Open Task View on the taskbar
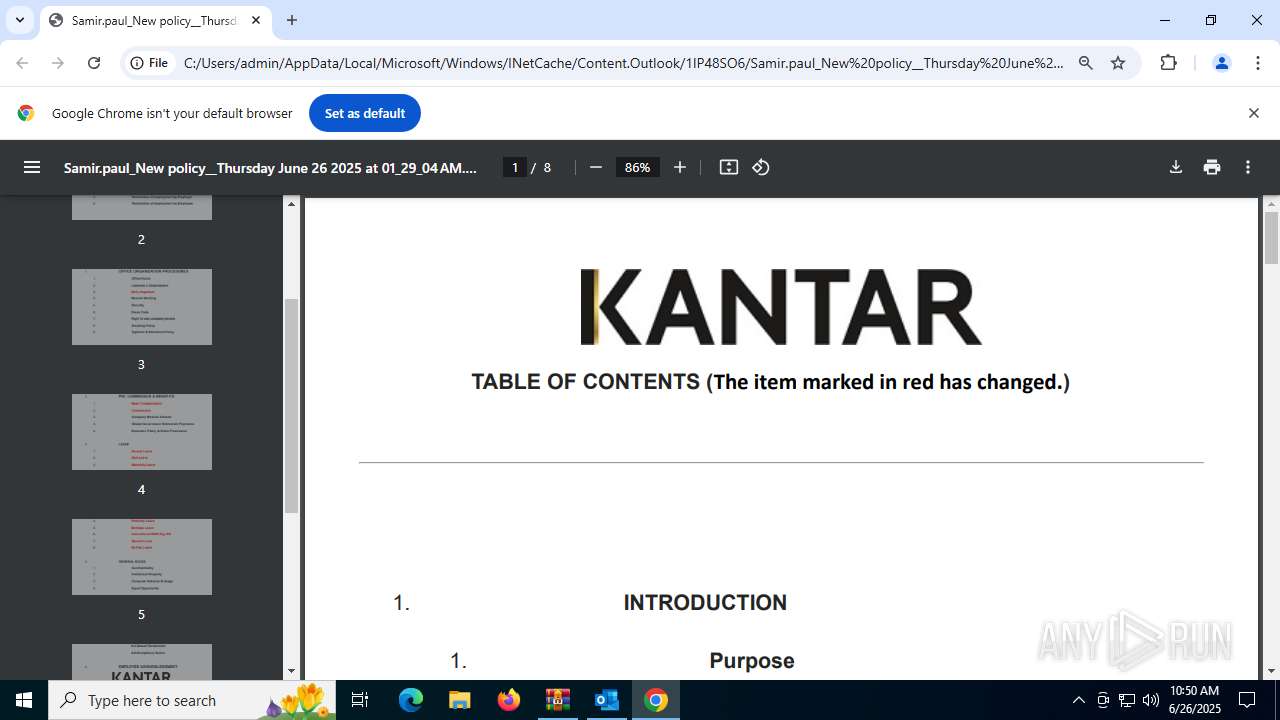The width and height of the screenshot is (1280, 720). point(361,700)
